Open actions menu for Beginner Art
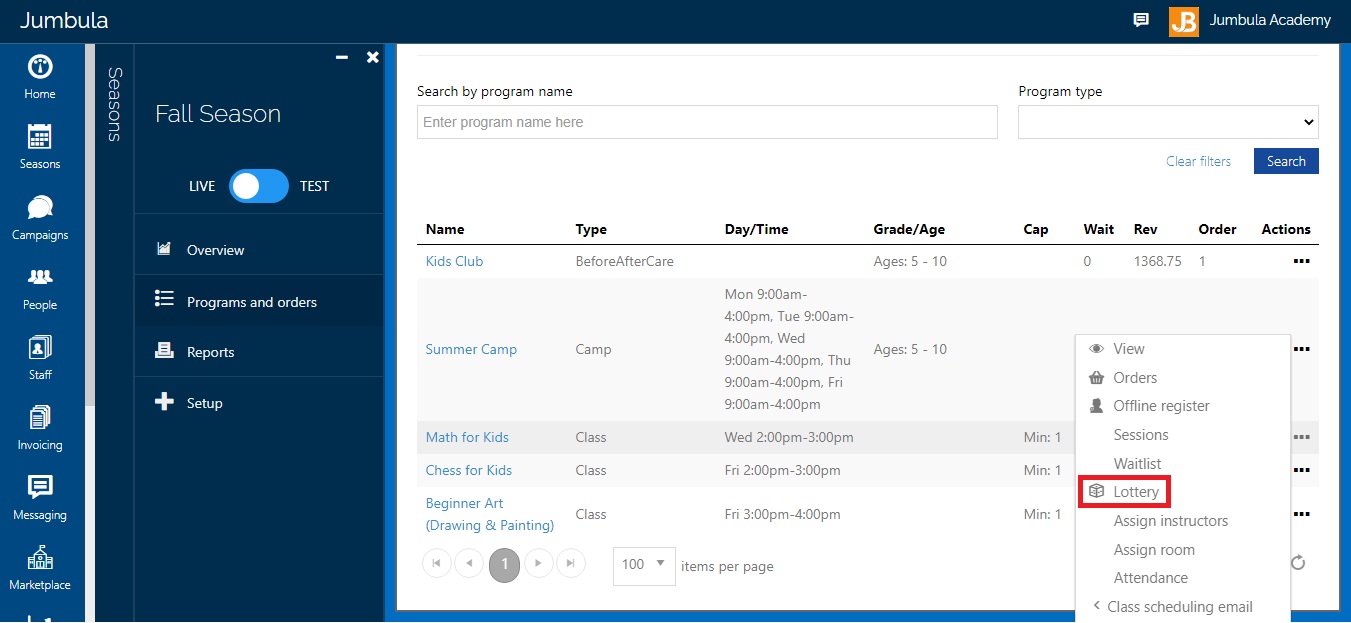The image size is (1351, 623). 1301,514
